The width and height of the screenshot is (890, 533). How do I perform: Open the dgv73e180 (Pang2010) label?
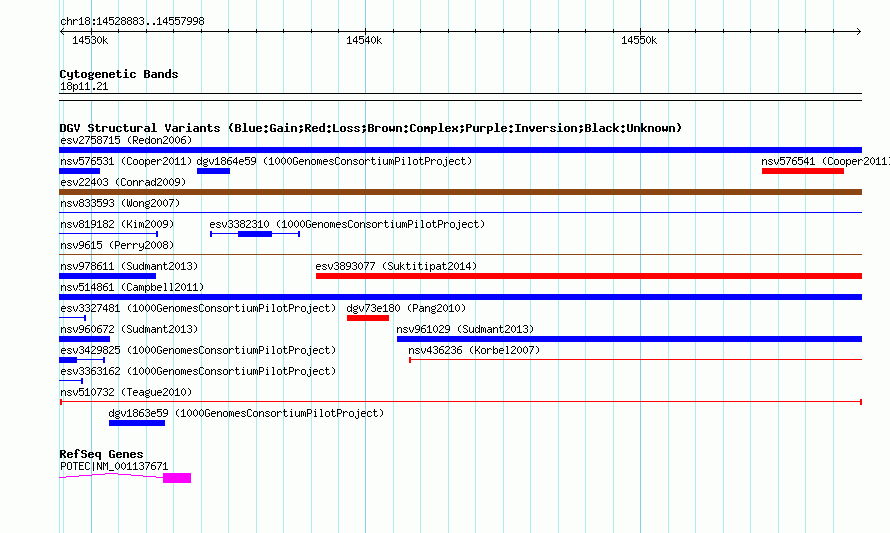[x=406, y=308]
